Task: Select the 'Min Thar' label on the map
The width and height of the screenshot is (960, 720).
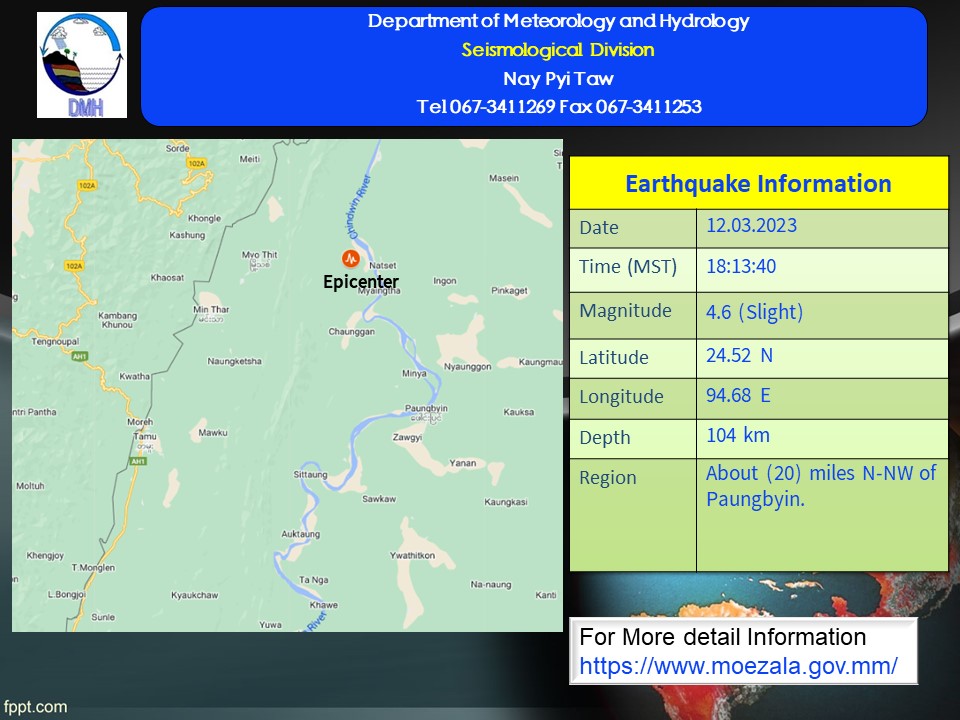Action: click(211, 309)
